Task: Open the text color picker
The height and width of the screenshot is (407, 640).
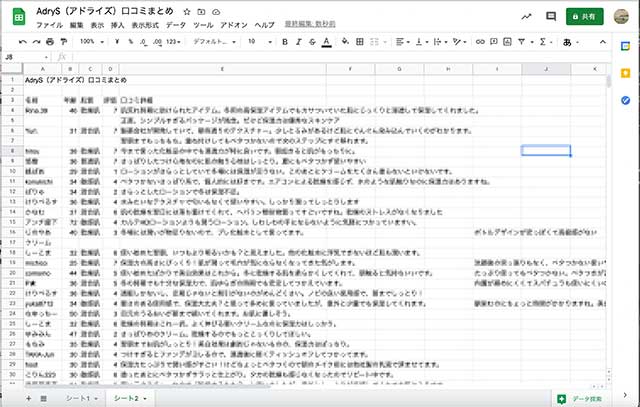Action: coord(326,42)
